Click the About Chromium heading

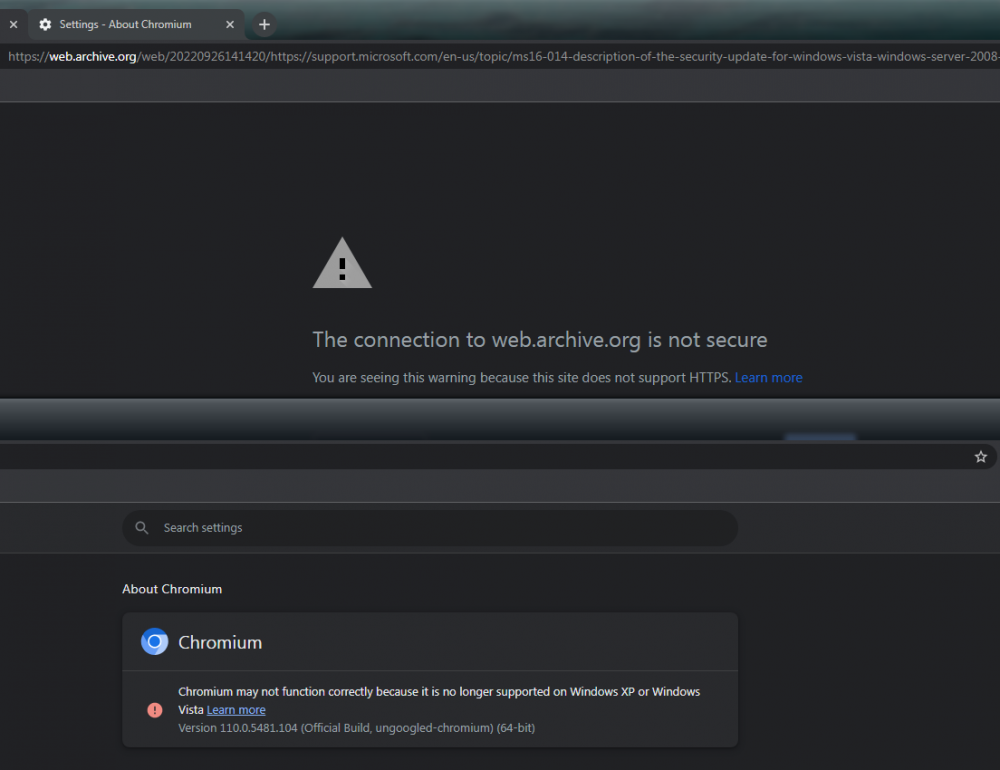[x=172, y=589]
